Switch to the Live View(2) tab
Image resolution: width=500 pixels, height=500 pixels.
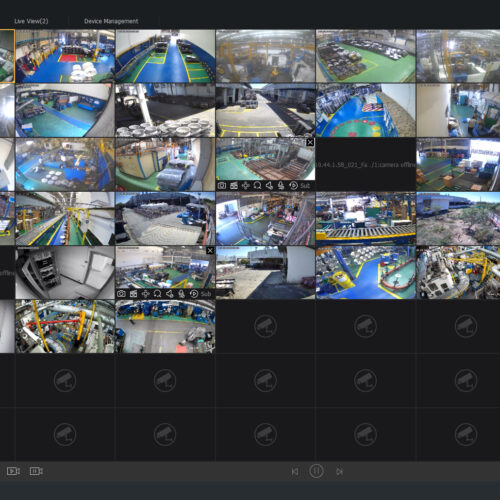tap(31, 21)
